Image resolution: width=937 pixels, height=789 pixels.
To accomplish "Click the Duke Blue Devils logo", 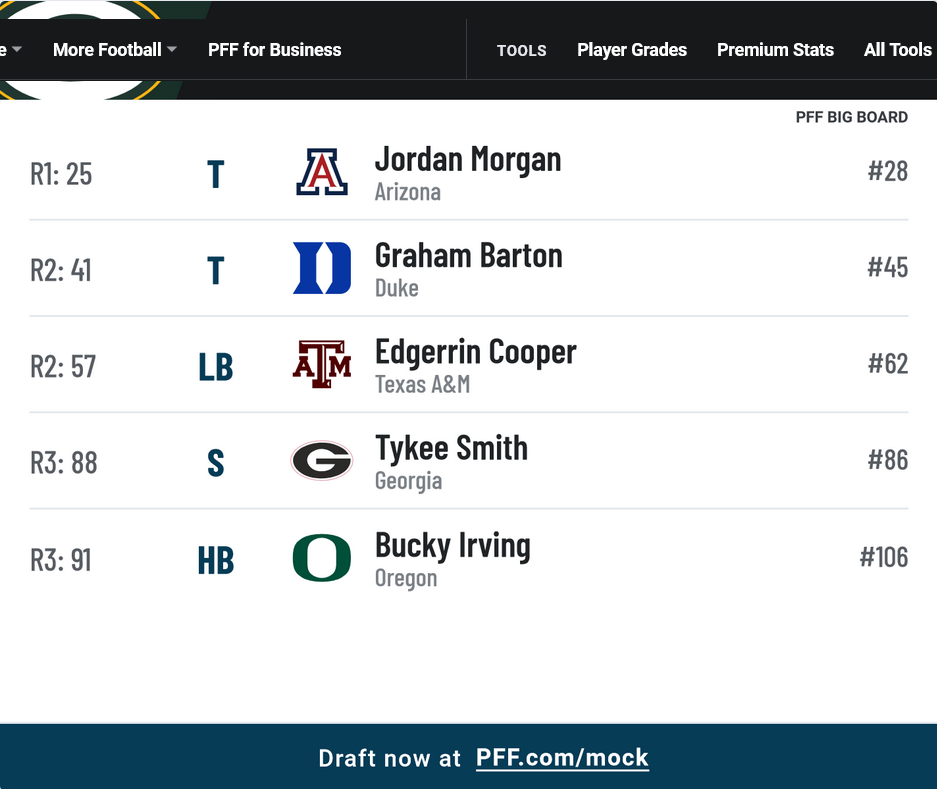I will tap(322, 268).
